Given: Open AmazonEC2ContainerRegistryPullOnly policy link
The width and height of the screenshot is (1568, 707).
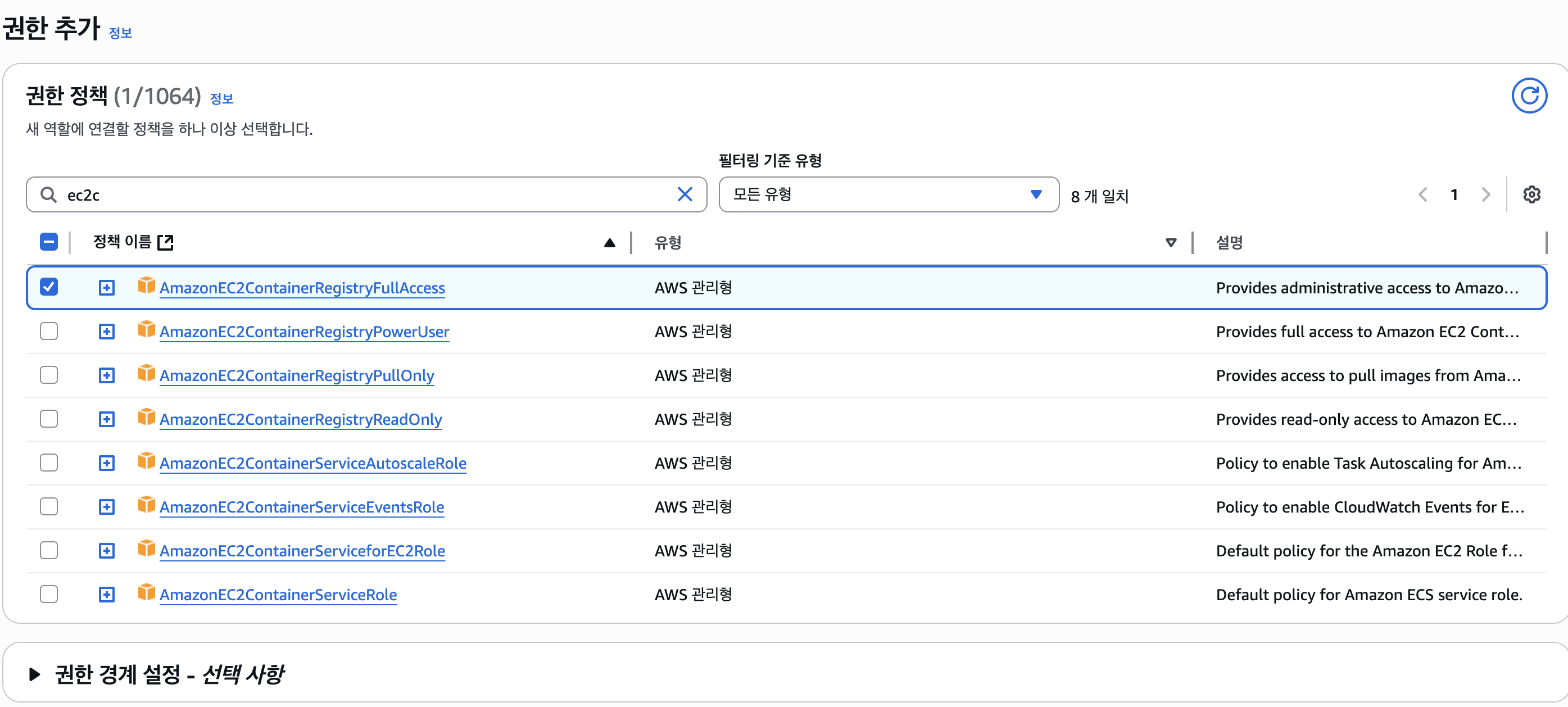Looking at the screenshot, I should [x=296, y=376].
